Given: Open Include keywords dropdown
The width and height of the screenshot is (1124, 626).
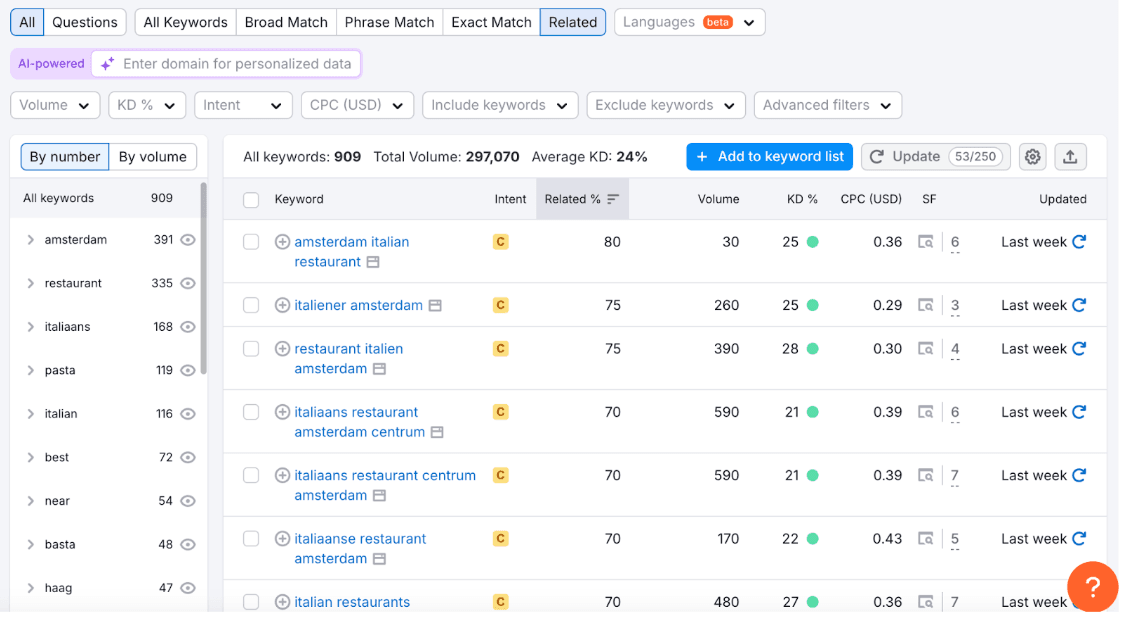Looking at the screenshot, I should point(500,105).
